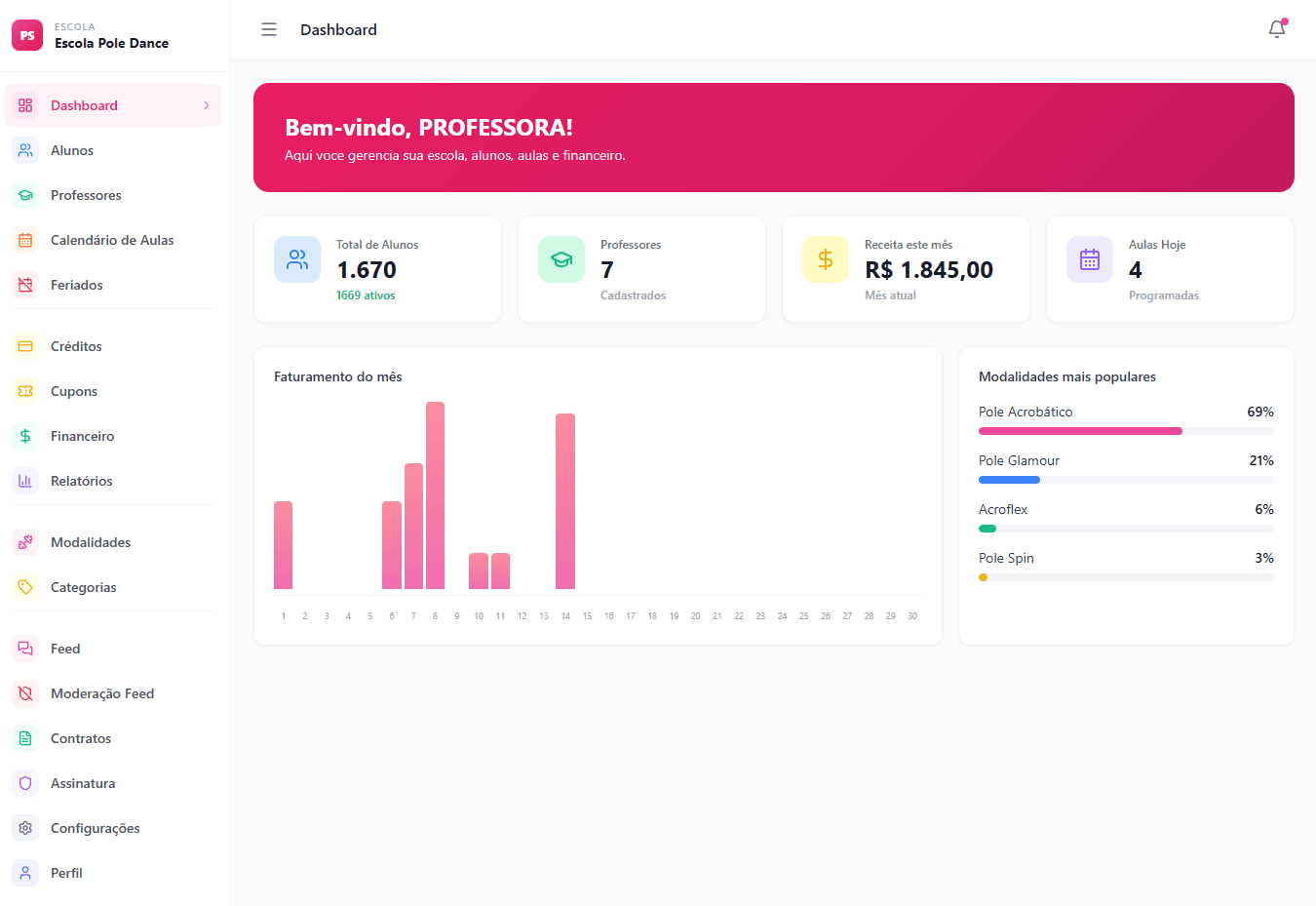Click the Escola Pole Dance title
1316x906 pixels.
[x=111, y=43]
